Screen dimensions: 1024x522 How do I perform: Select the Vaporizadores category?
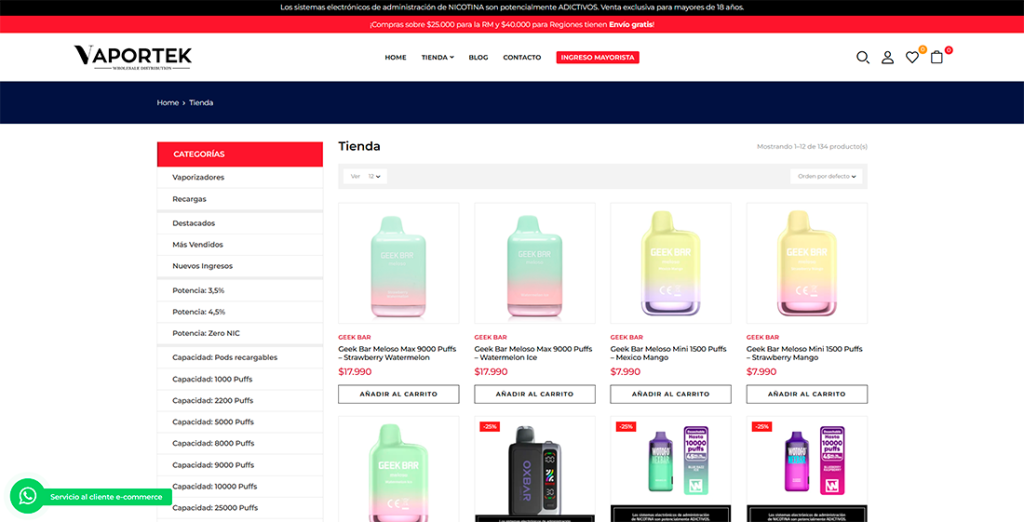click(240, 177)
